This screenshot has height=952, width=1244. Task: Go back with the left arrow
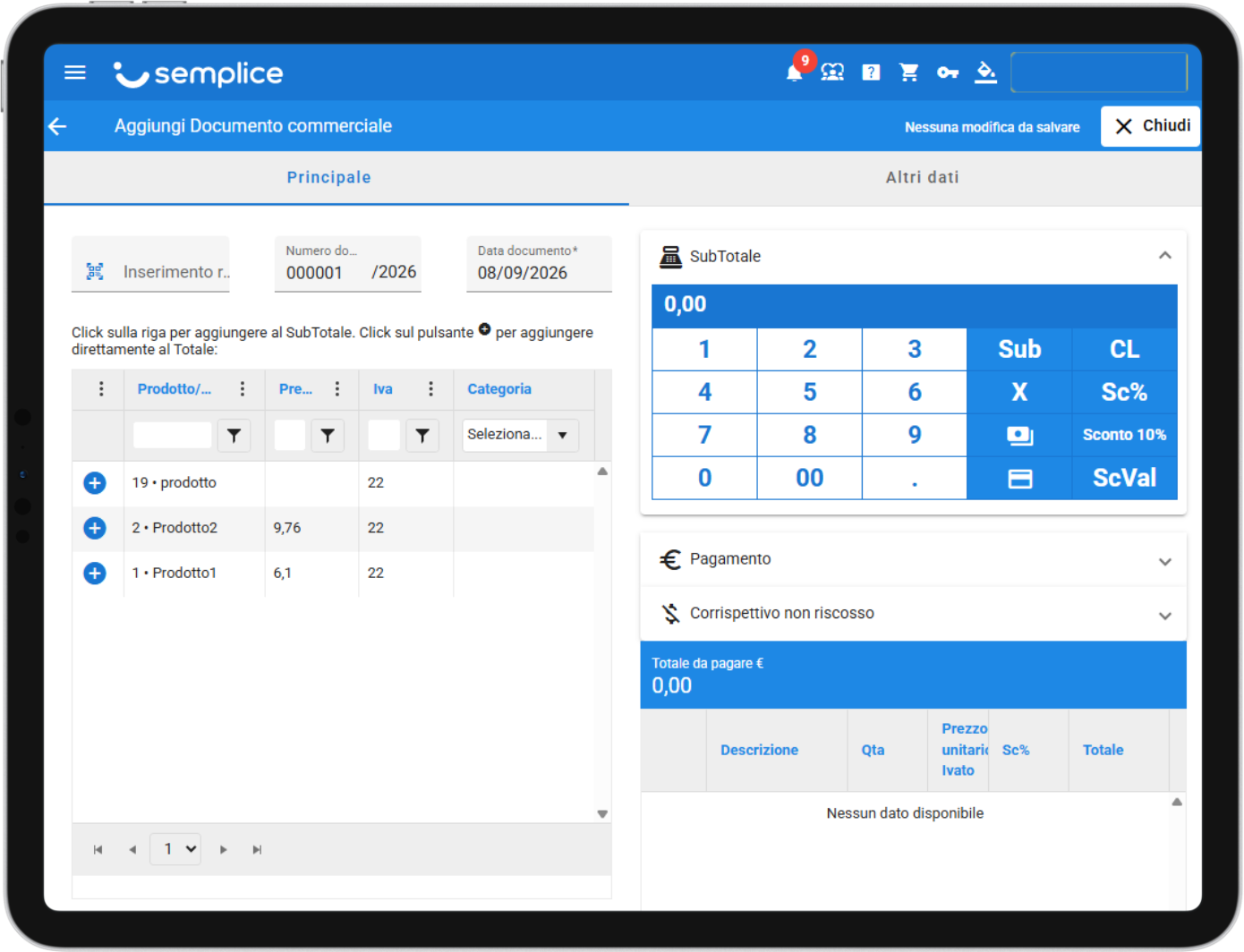(58, 126)
